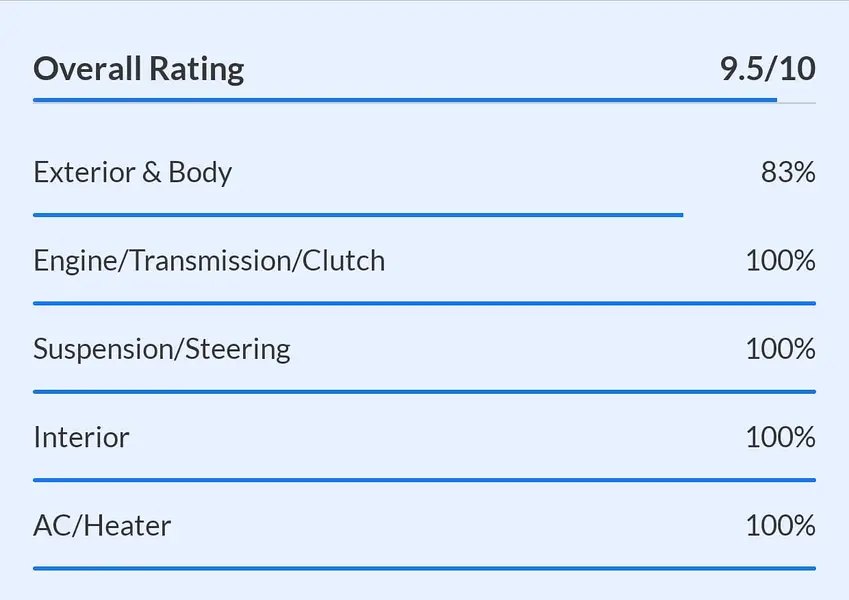Click the 83% Exterior & Body value
This screenshot has width=849, height=600.
(788, 172)
